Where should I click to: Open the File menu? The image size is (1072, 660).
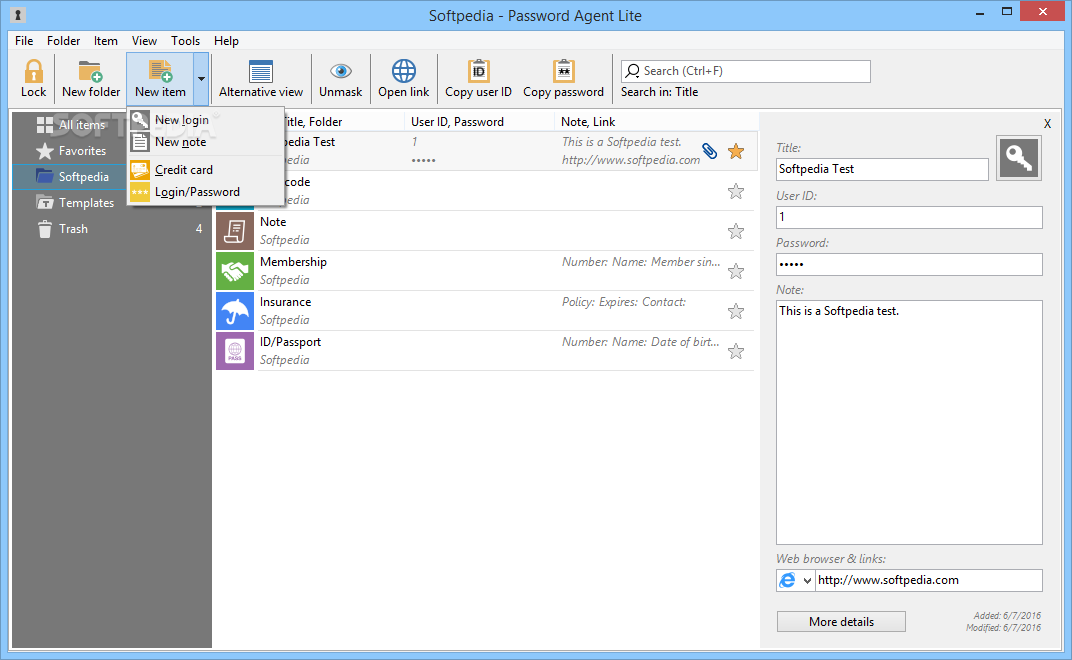click(24, 41)
